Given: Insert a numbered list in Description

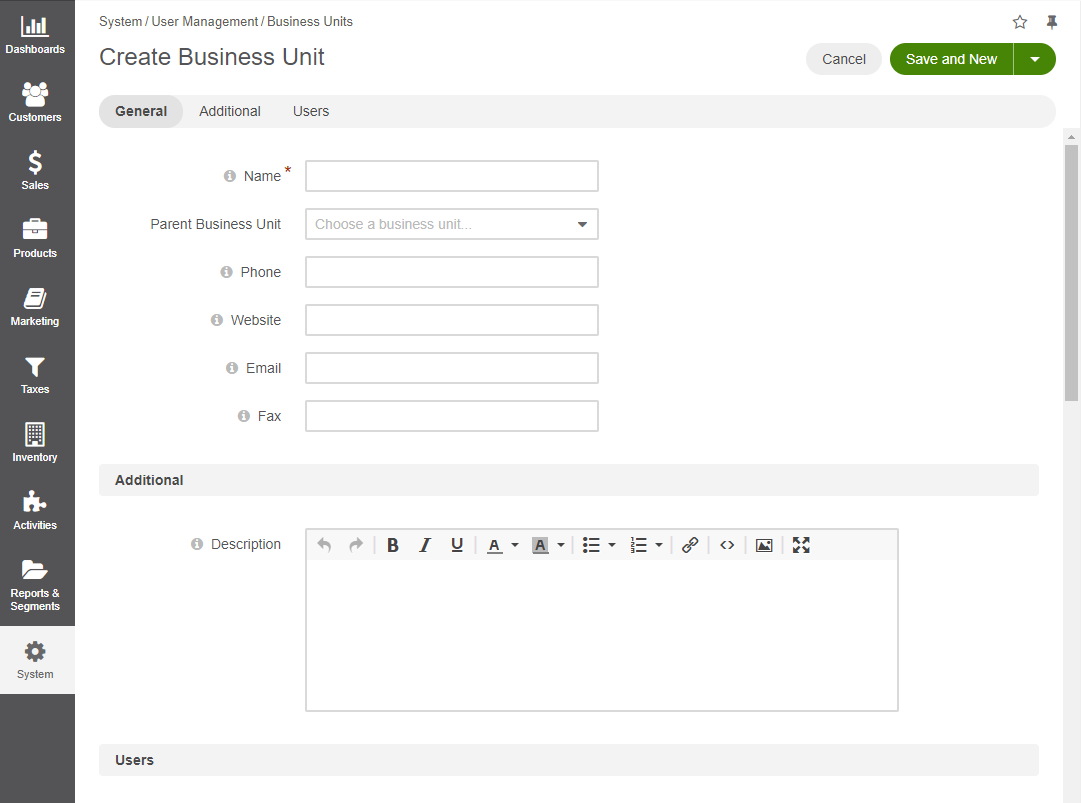Looking at the screenshot, I should [x=638, y=545].
